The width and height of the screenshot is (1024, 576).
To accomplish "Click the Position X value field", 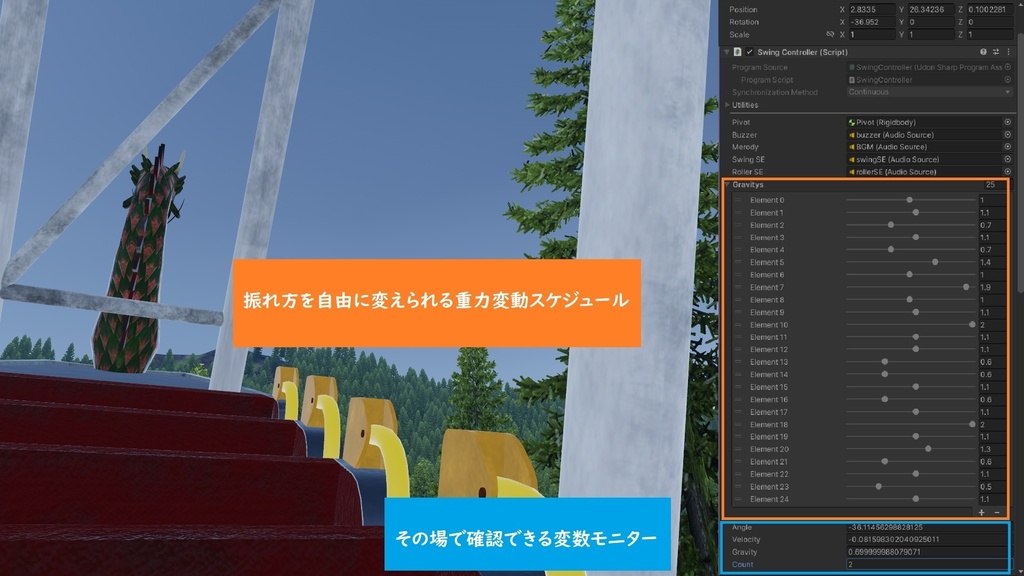I will click(x=871, y=9).
